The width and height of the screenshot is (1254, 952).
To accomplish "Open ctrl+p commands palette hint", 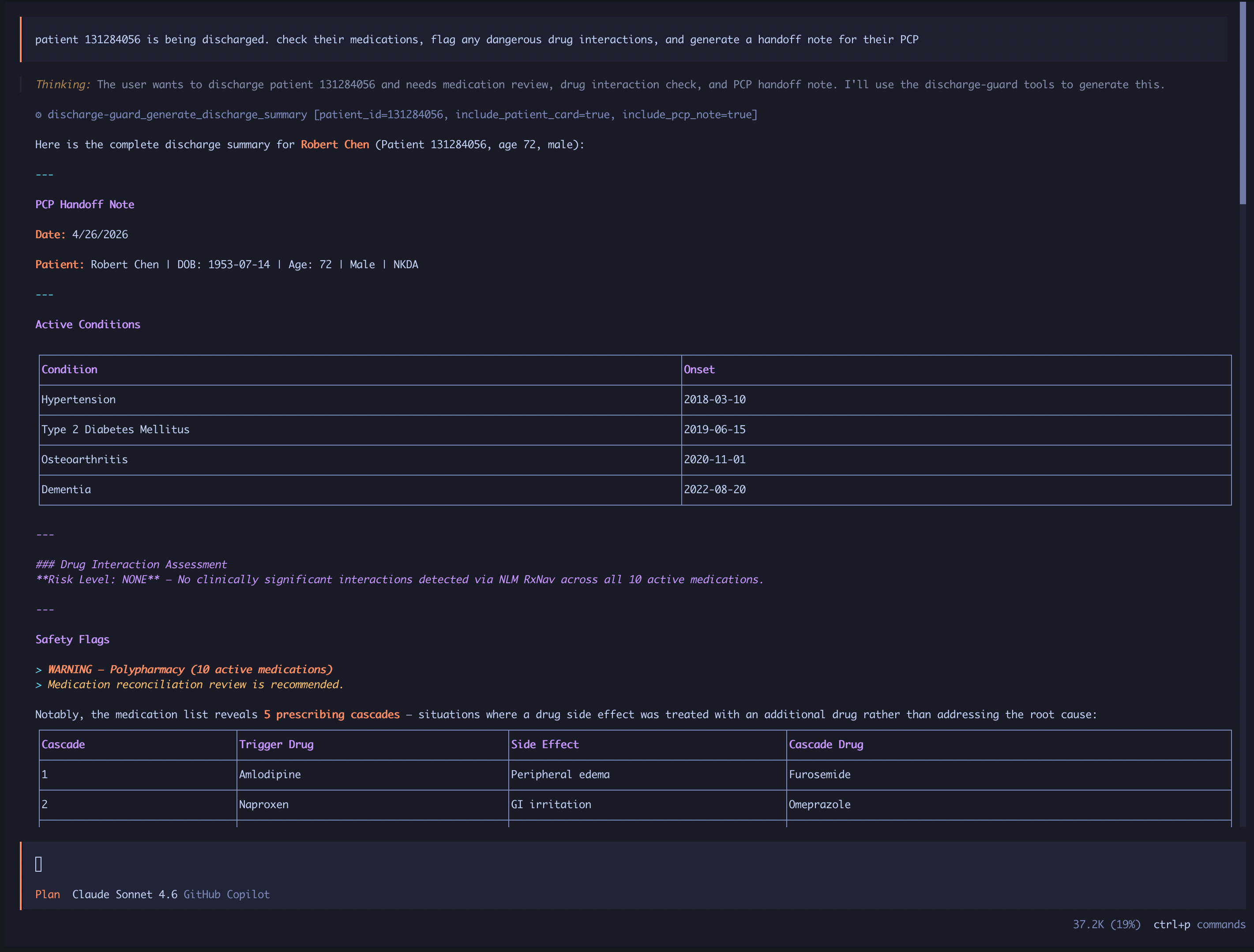I will (1199, 924).
